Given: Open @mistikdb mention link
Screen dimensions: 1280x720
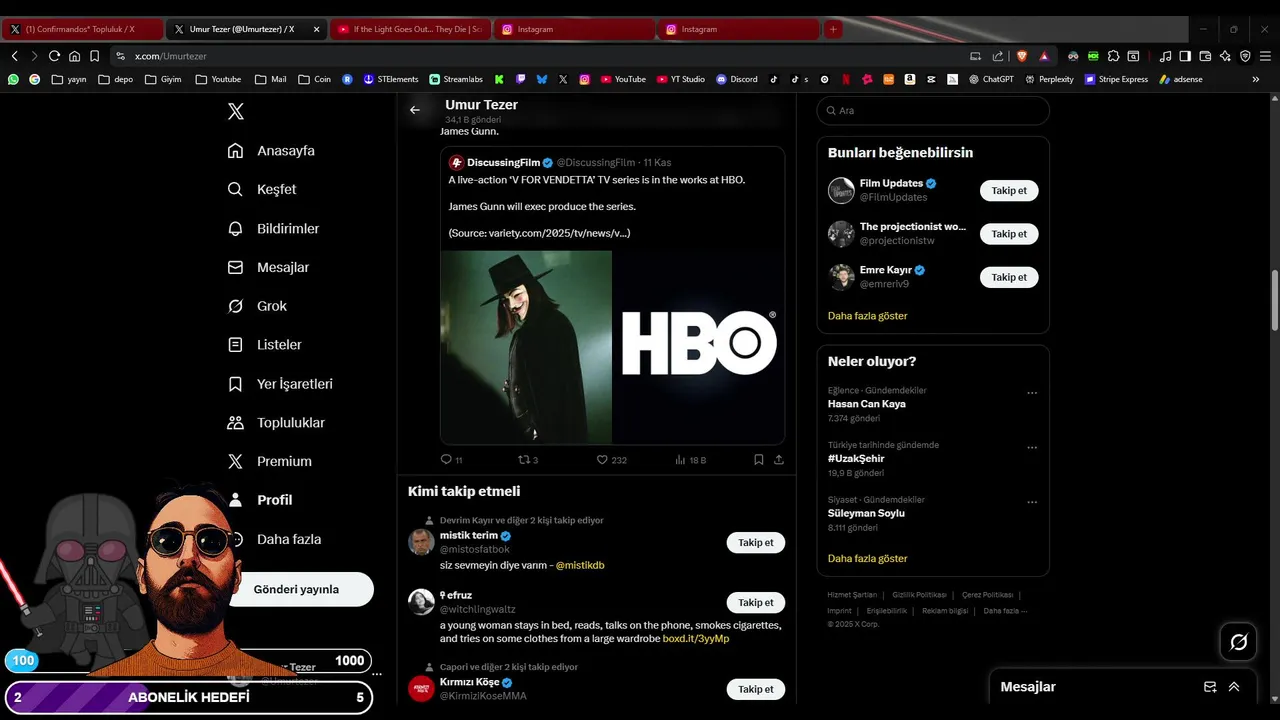Looking at the screenshot, I should point(580,565).
